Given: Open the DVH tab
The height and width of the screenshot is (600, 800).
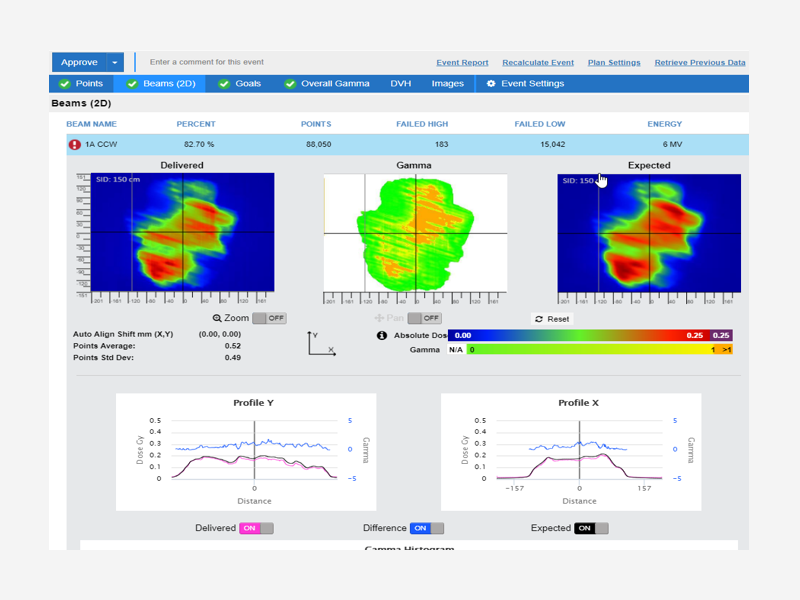Looking at the screenshot, I should pos(401,84).
